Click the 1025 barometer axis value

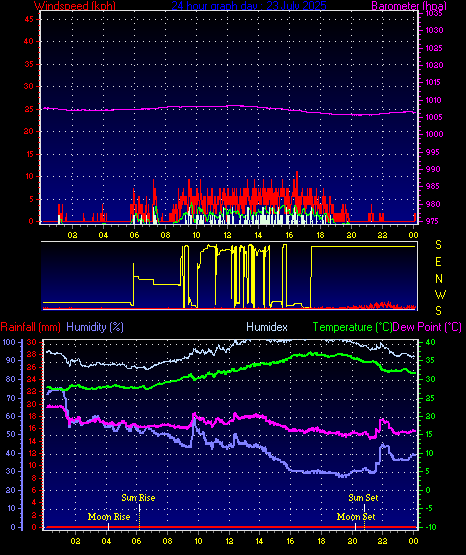(x=434, y=48)
